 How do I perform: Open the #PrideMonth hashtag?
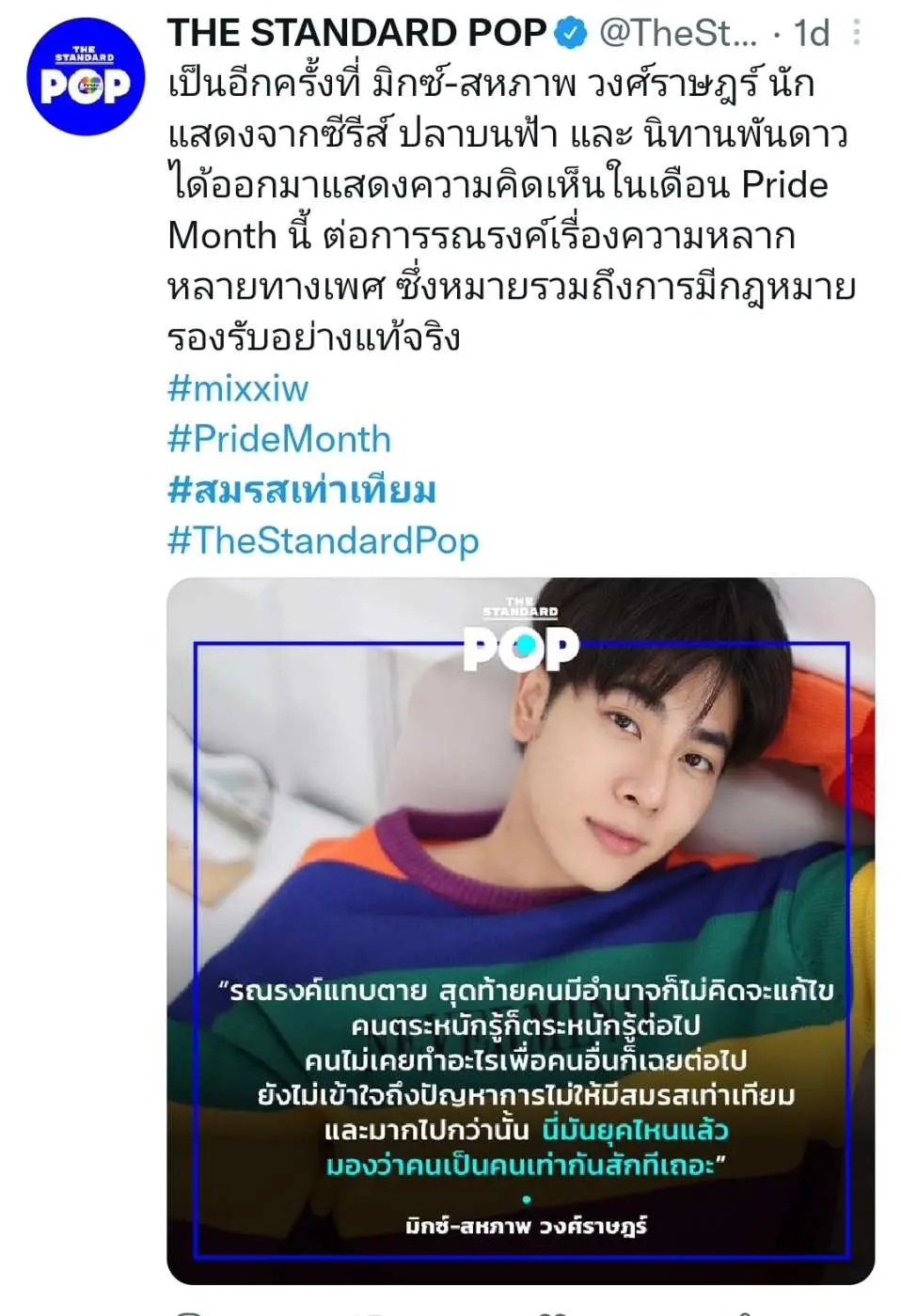279,439
